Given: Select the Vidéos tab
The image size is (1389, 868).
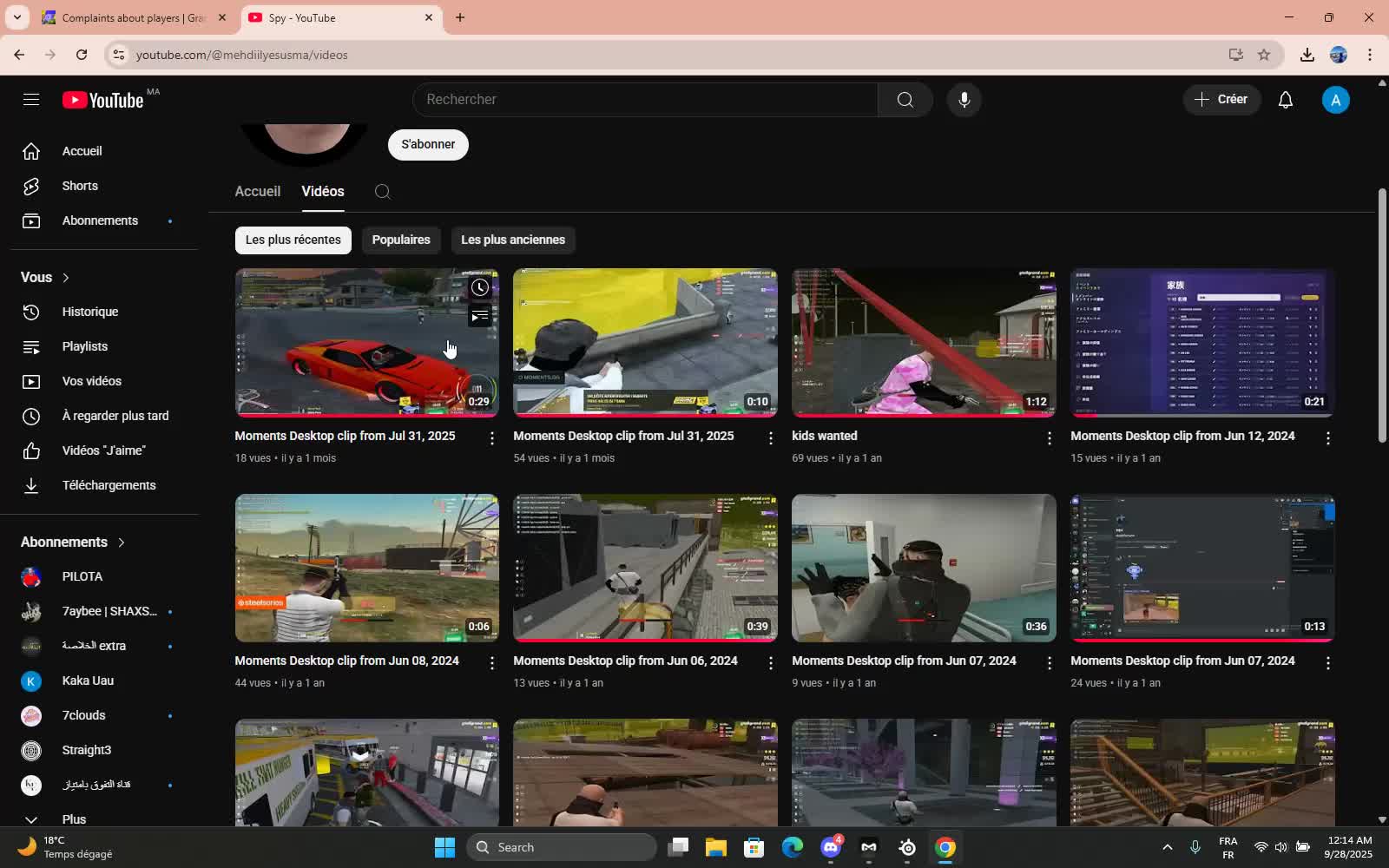Looking at the screenshot, I should pos(322,191).
